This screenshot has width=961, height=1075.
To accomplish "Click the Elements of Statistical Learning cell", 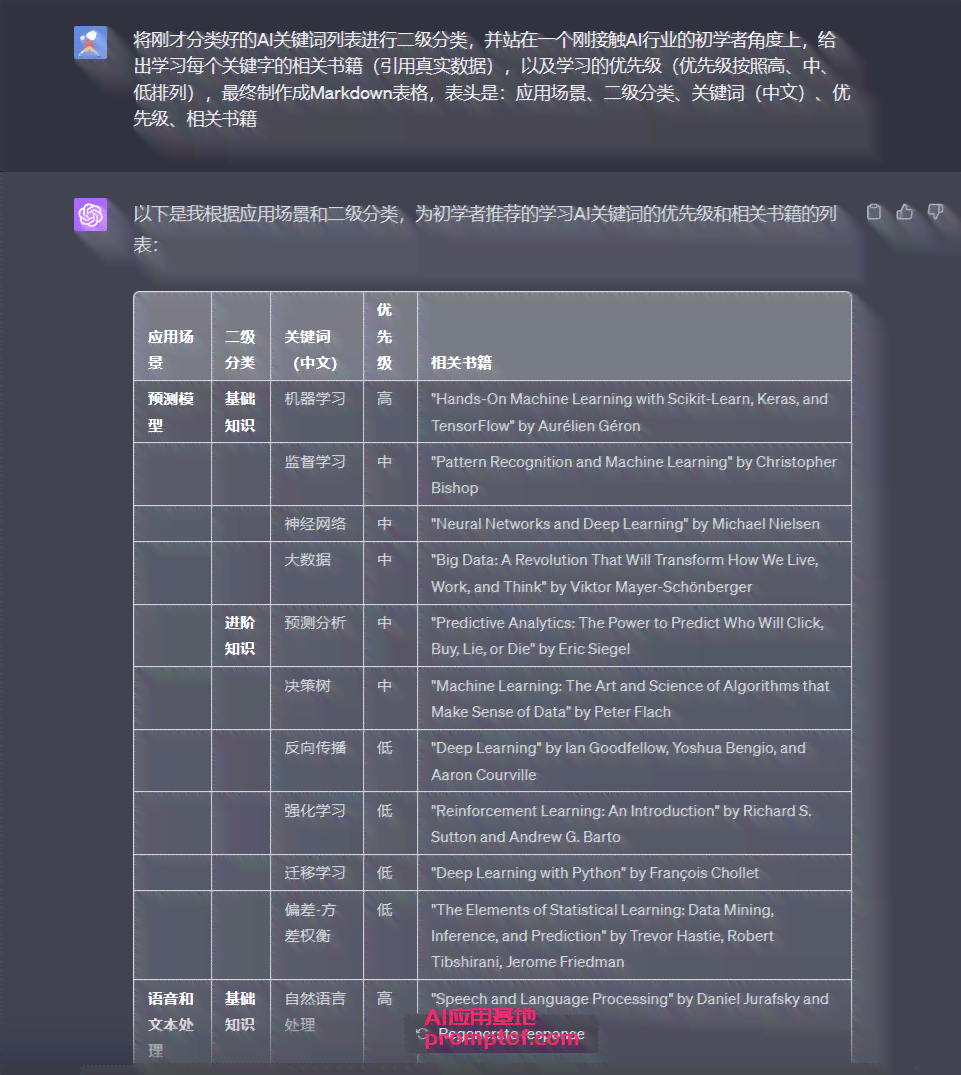I will click(x=634, y=935).
